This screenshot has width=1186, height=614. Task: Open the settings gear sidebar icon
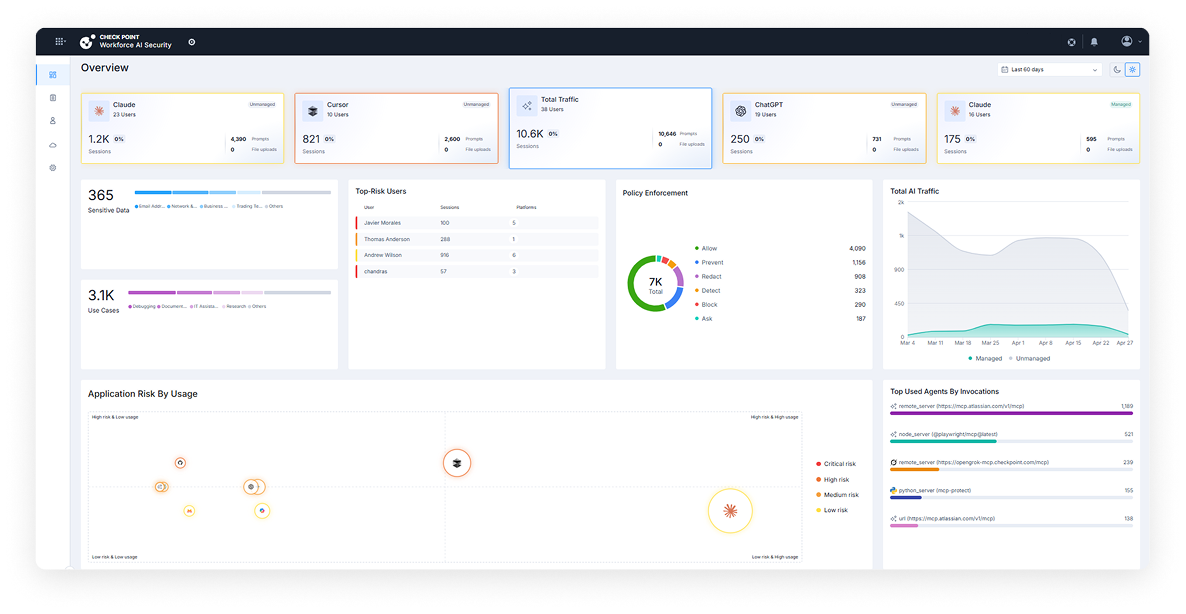pyautogui.click(x=53, y=168)
